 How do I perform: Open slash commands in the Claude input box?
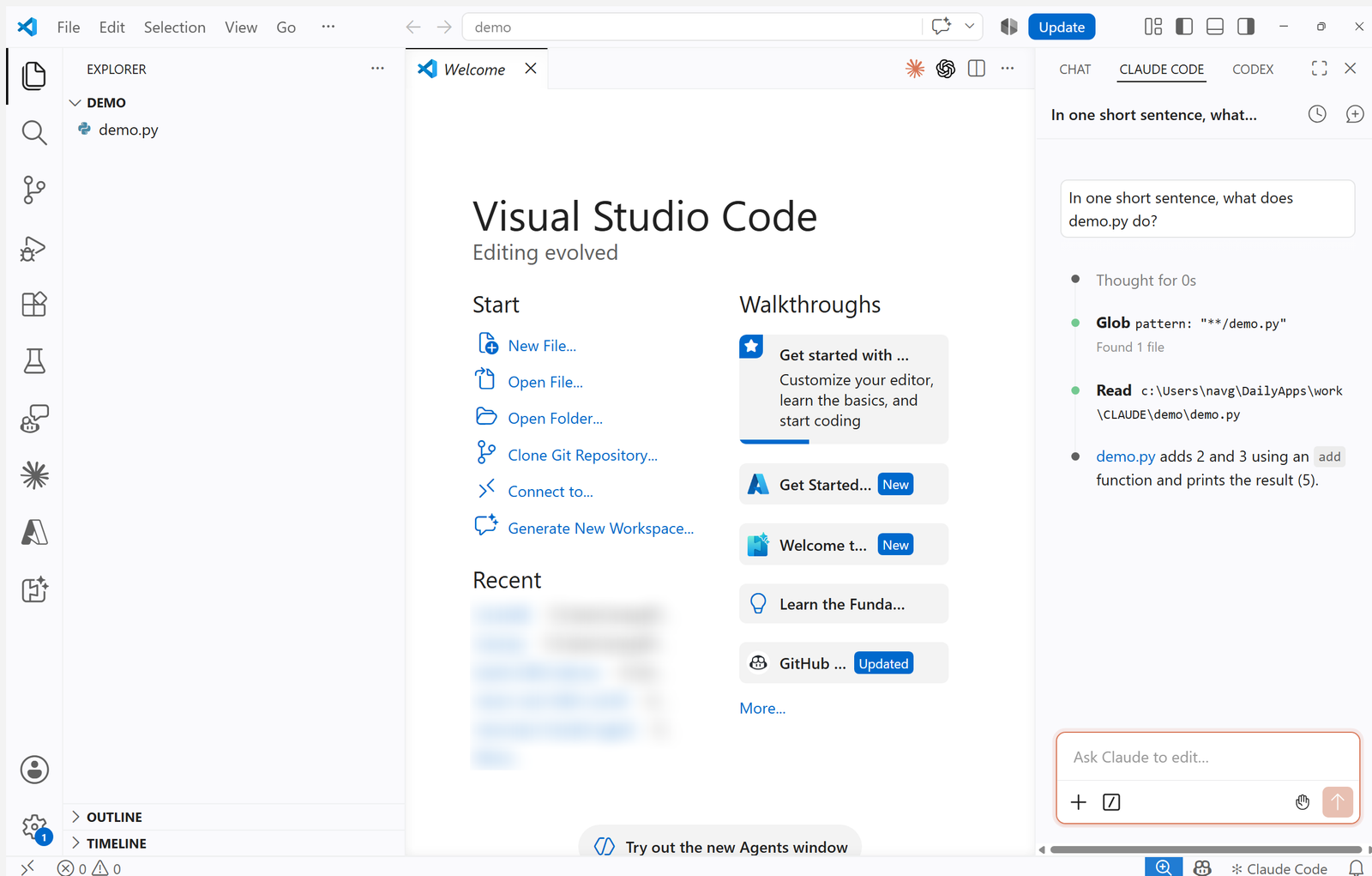tap(1111, 802)
